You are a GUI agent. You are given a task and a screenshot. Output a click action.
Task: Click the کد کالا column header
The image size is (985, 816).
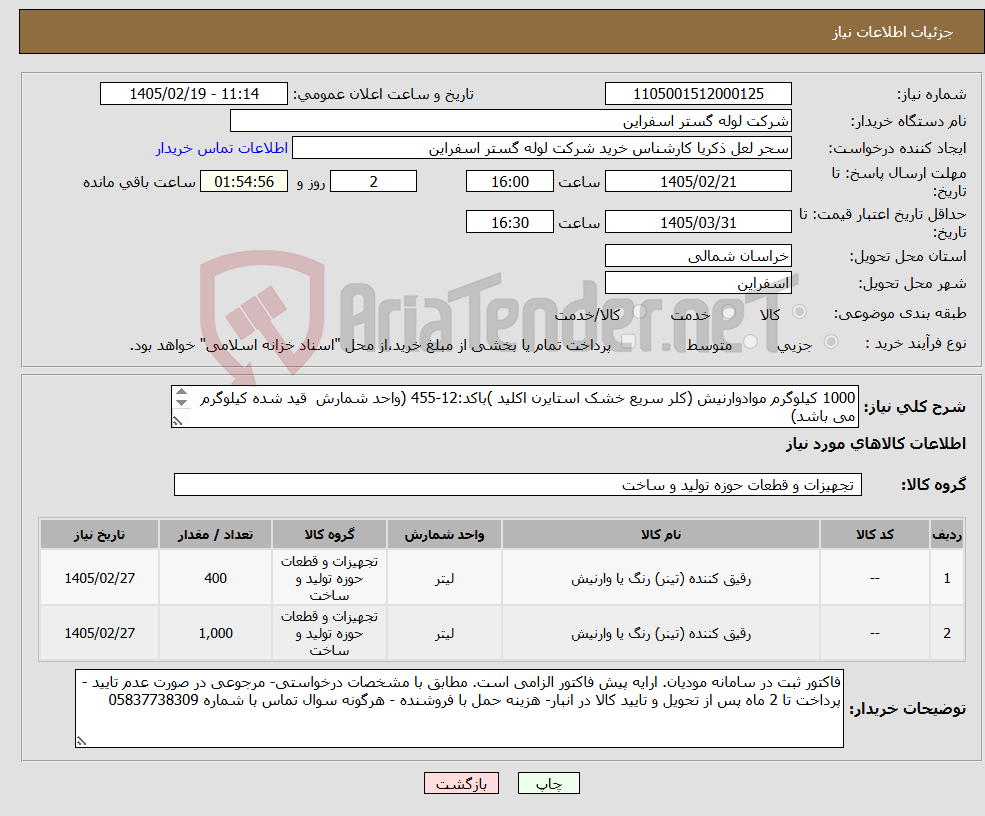[x=874, y=535]
